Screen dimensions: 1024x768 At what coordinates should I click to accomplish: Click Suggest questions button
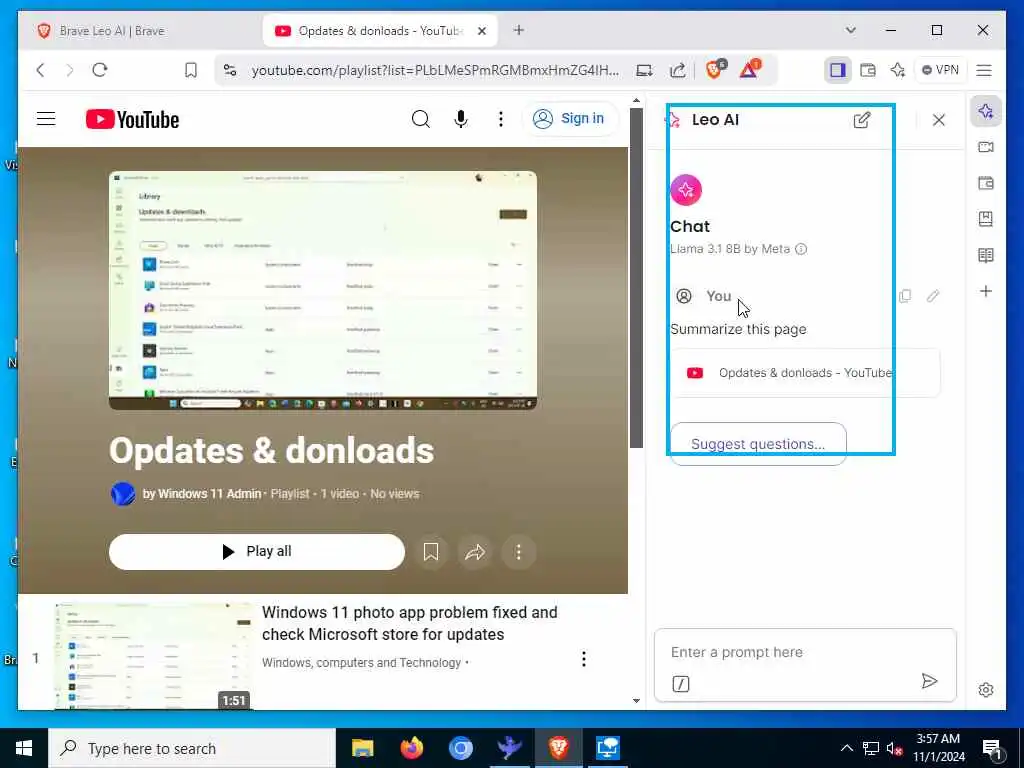pyautogui.click(x=758, y=444)
